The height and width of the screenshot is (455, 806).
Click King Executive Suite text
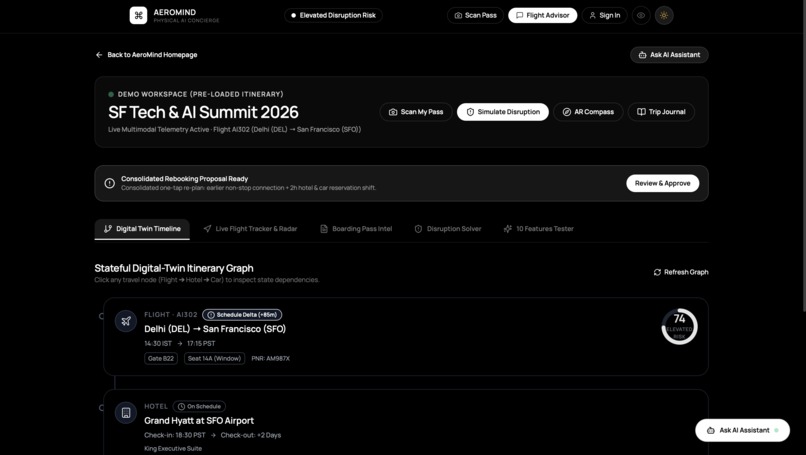pyautogui.click(x=173, y=448)
